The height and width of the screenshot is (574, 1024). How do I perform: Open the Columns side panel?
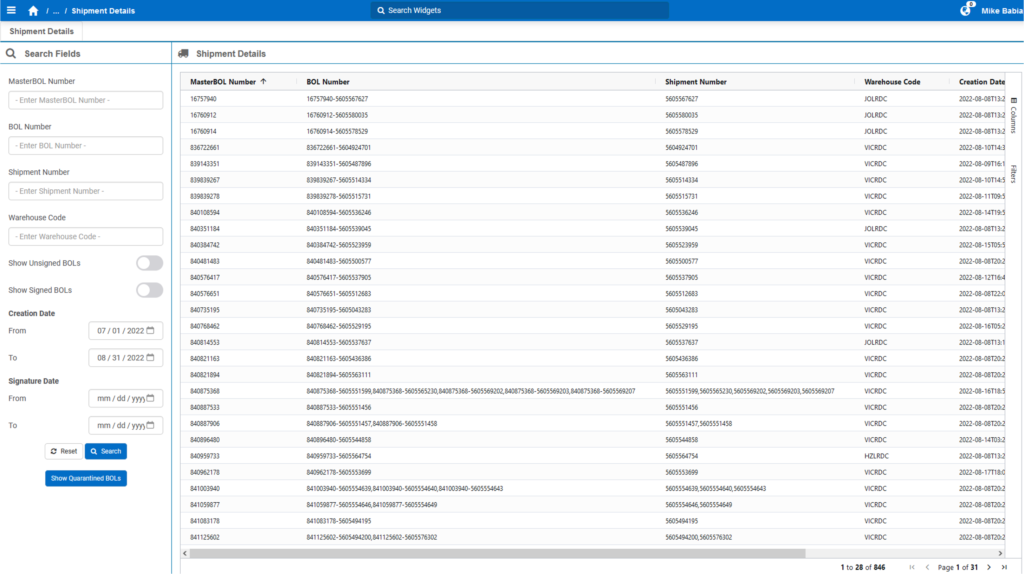point(1014,115)
